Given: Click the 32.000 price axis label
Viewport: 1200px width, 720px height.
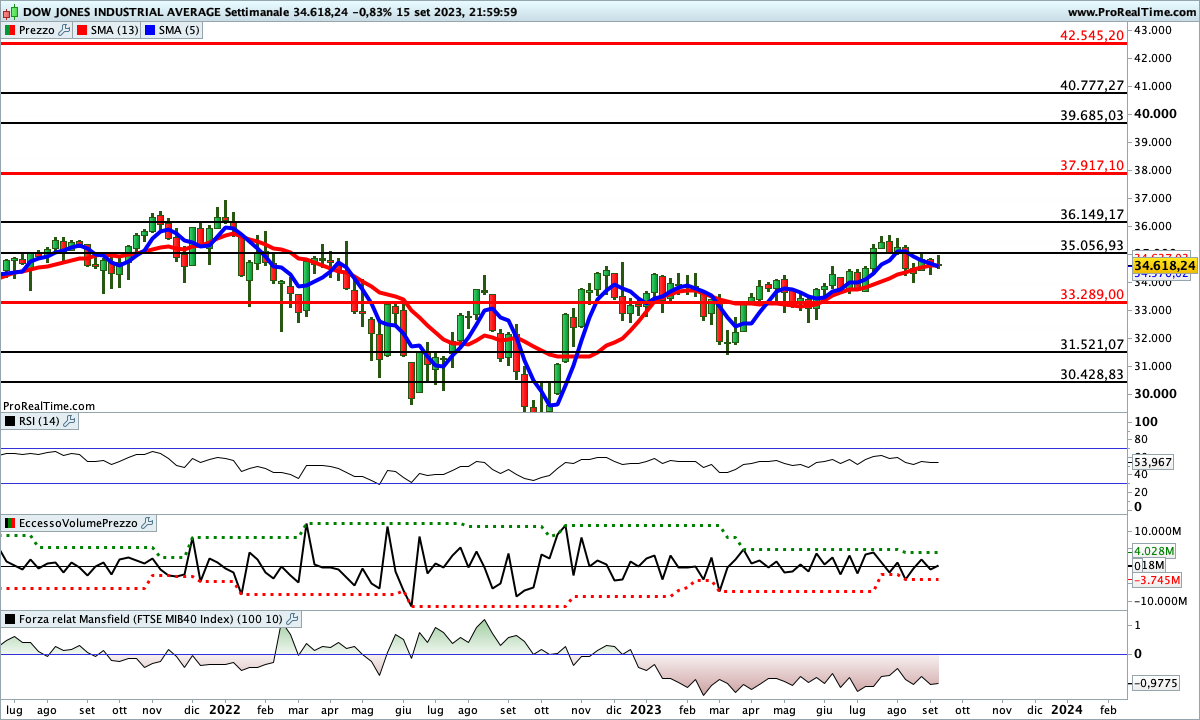Looking at the screenshot, I should (x=1153, y=338).
